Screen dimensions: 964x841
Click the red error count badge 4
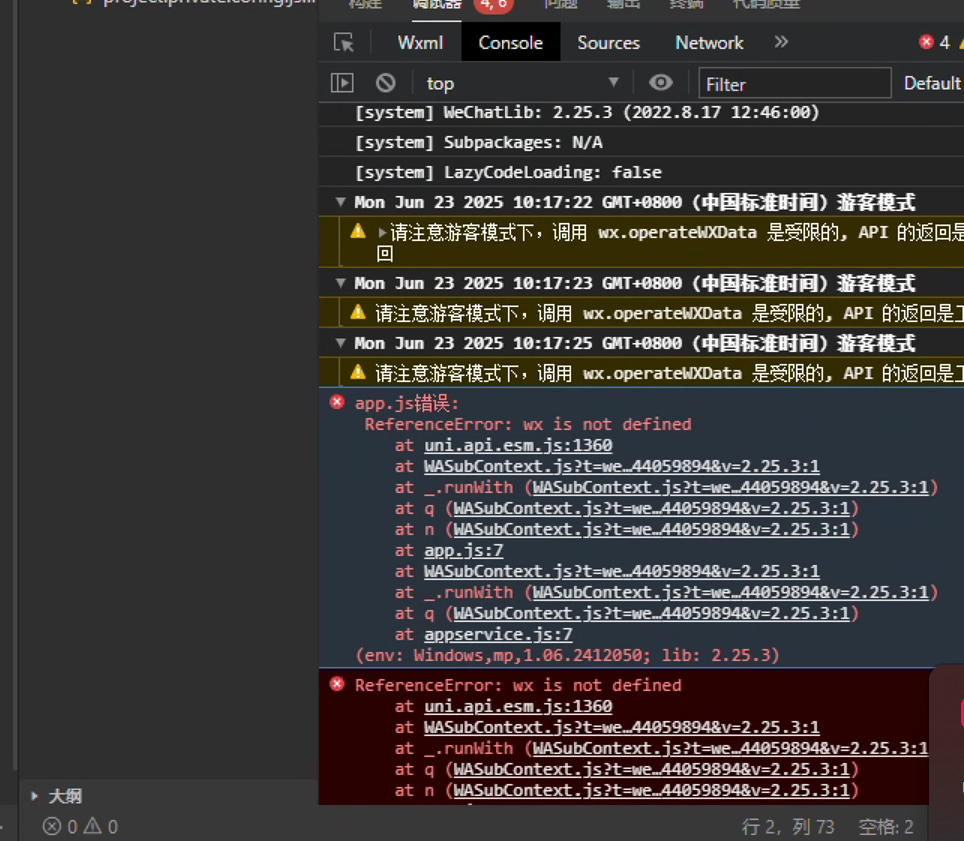click(934, 42)
